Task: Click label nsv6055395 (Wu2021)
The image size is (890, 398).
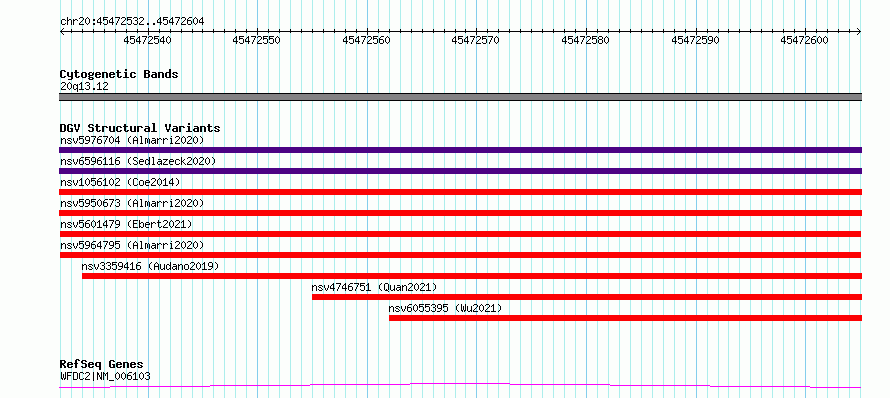Action: [x=445, y=308]
